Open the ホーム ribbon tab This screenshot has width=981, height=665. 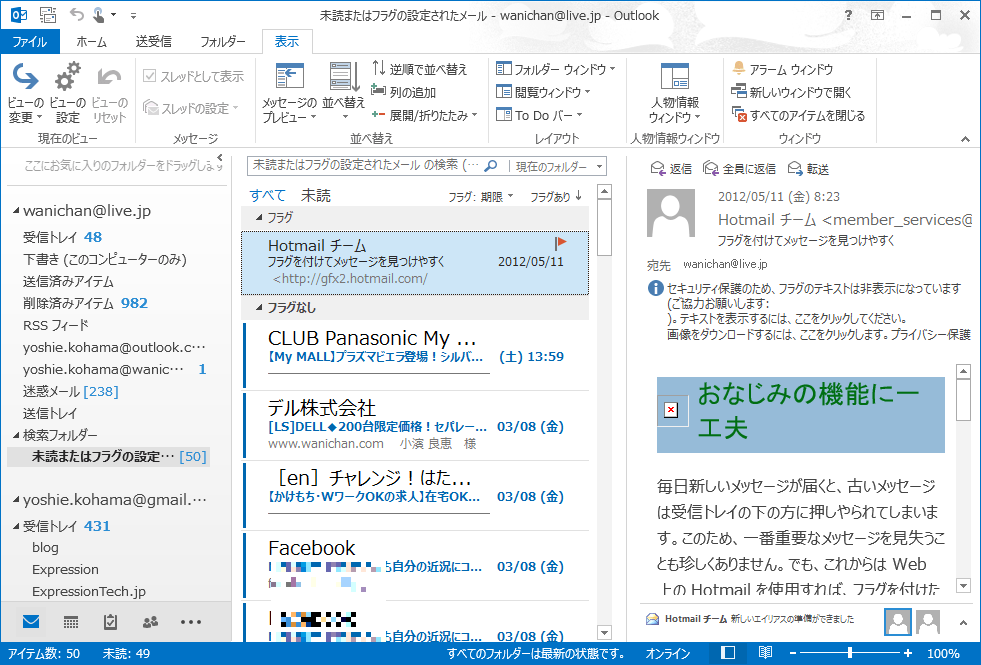pyautogui.click(x=91, y=41)
